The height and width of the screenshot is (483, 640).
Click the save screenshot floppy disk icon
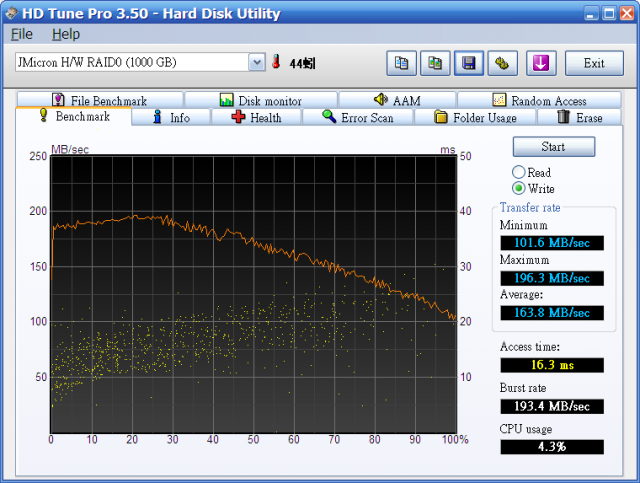[x=467, y=63]
